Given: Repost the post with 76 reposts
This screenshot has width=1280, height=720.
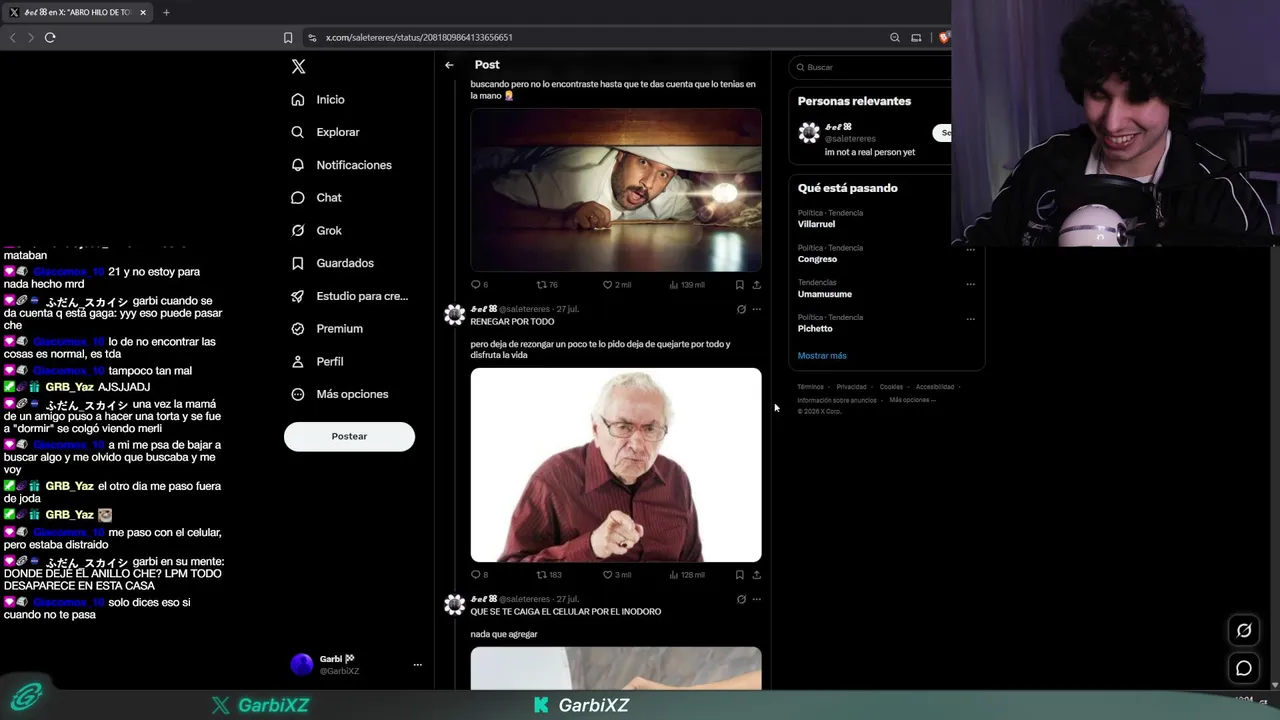Looking at the screenshot, I should 547,285.
